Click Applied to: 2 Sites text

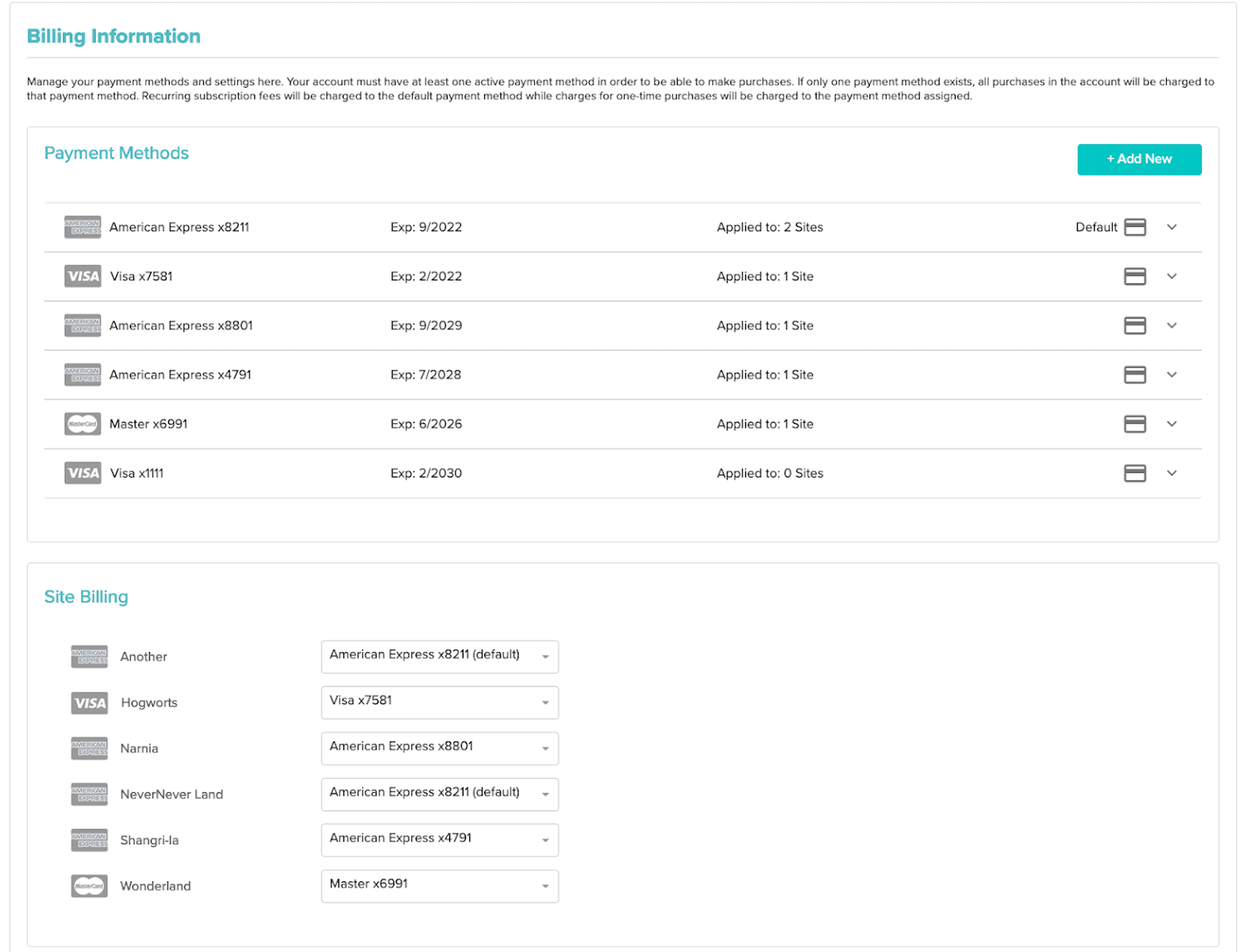pos(770,227)
